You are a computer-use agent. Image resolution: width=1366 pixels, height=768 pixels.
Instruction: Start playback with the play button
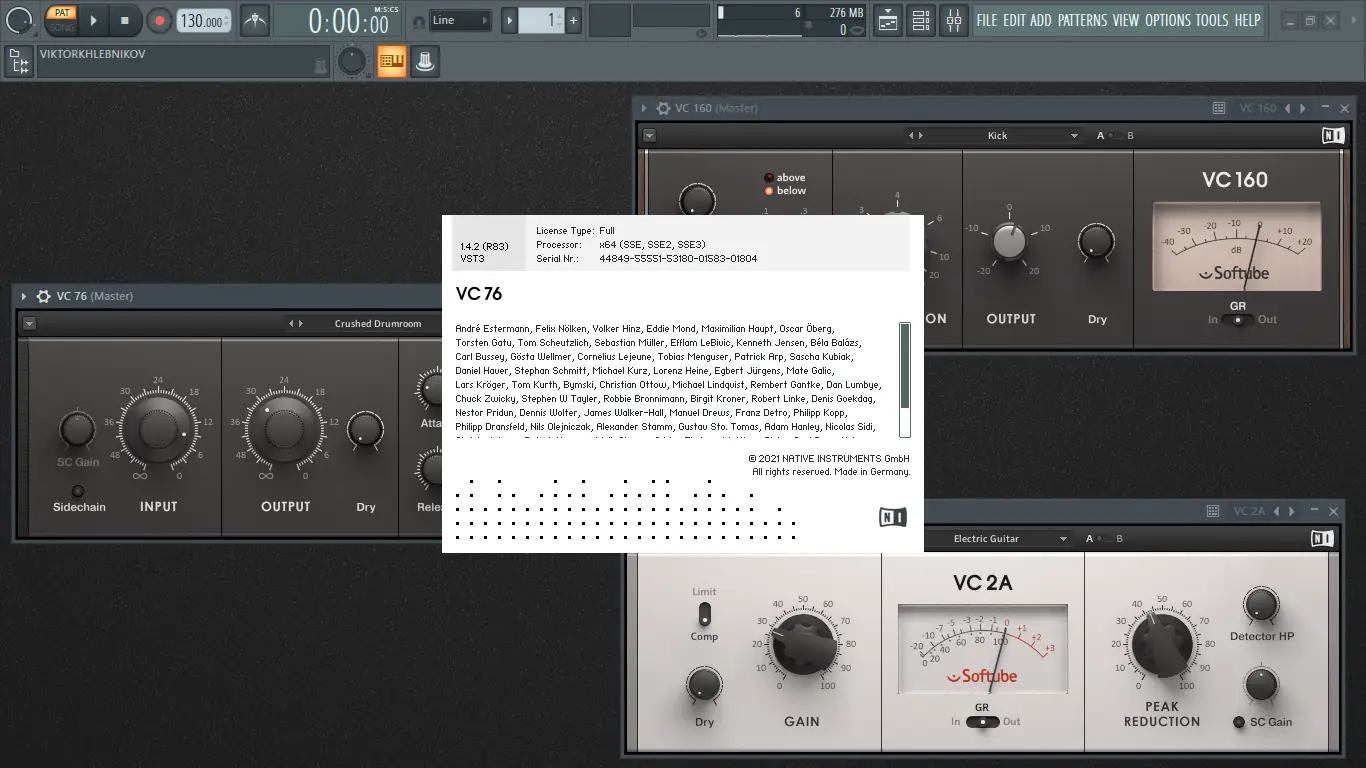[x=93, y=20]
